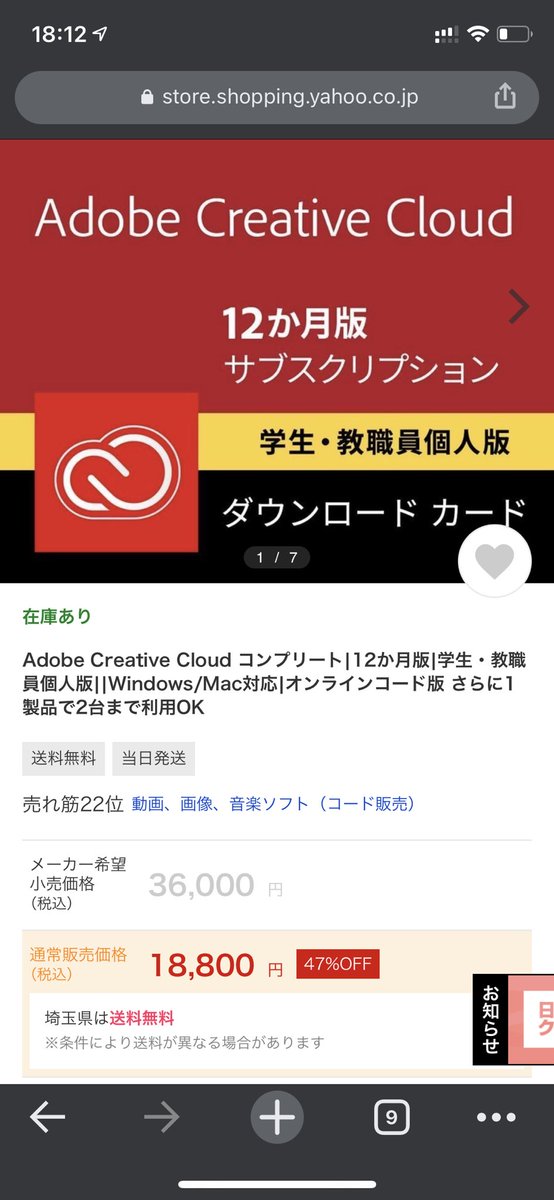This screenshot has width=554, height=1200.
Task: Tap the forward arrow icon
Action: [x=162, y=1117]
